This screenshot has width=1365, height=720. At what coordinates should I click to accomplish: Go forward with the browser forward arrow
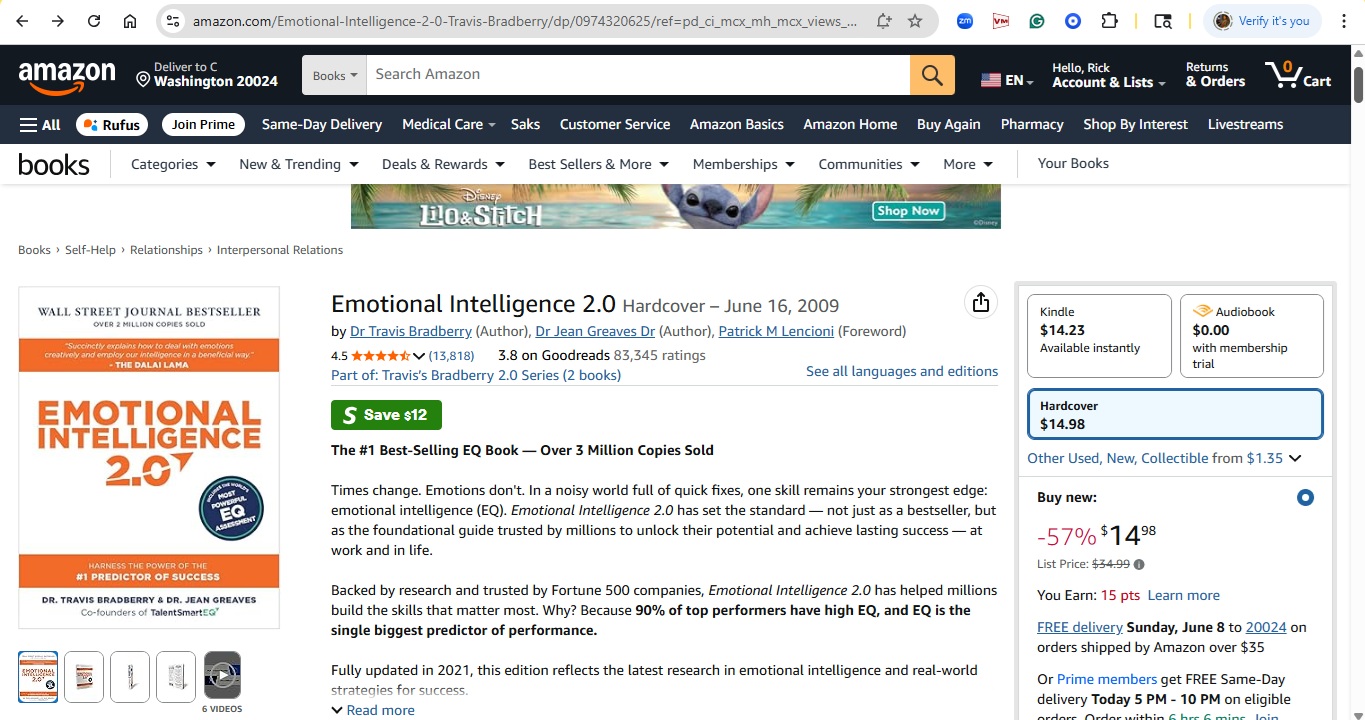click(x=58, y=21)
